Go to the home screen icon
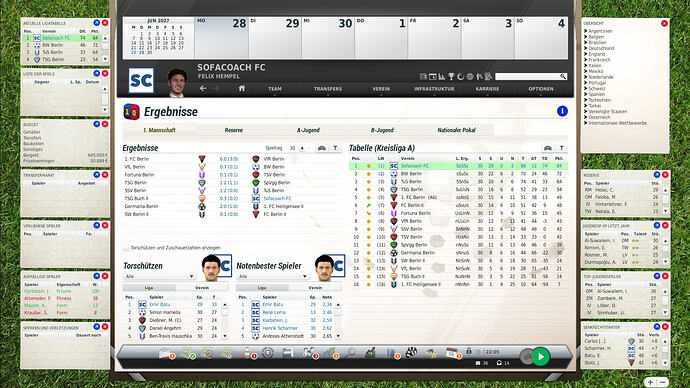The image size is (690, 388). pyautogui.click(x=242, y=88)
